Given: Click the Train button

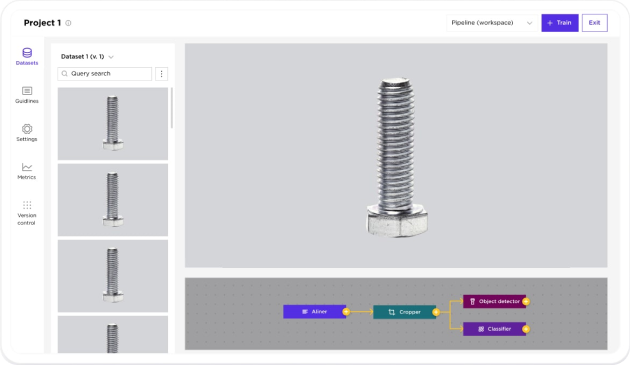Looking at the screenshot, I should 560,23.
